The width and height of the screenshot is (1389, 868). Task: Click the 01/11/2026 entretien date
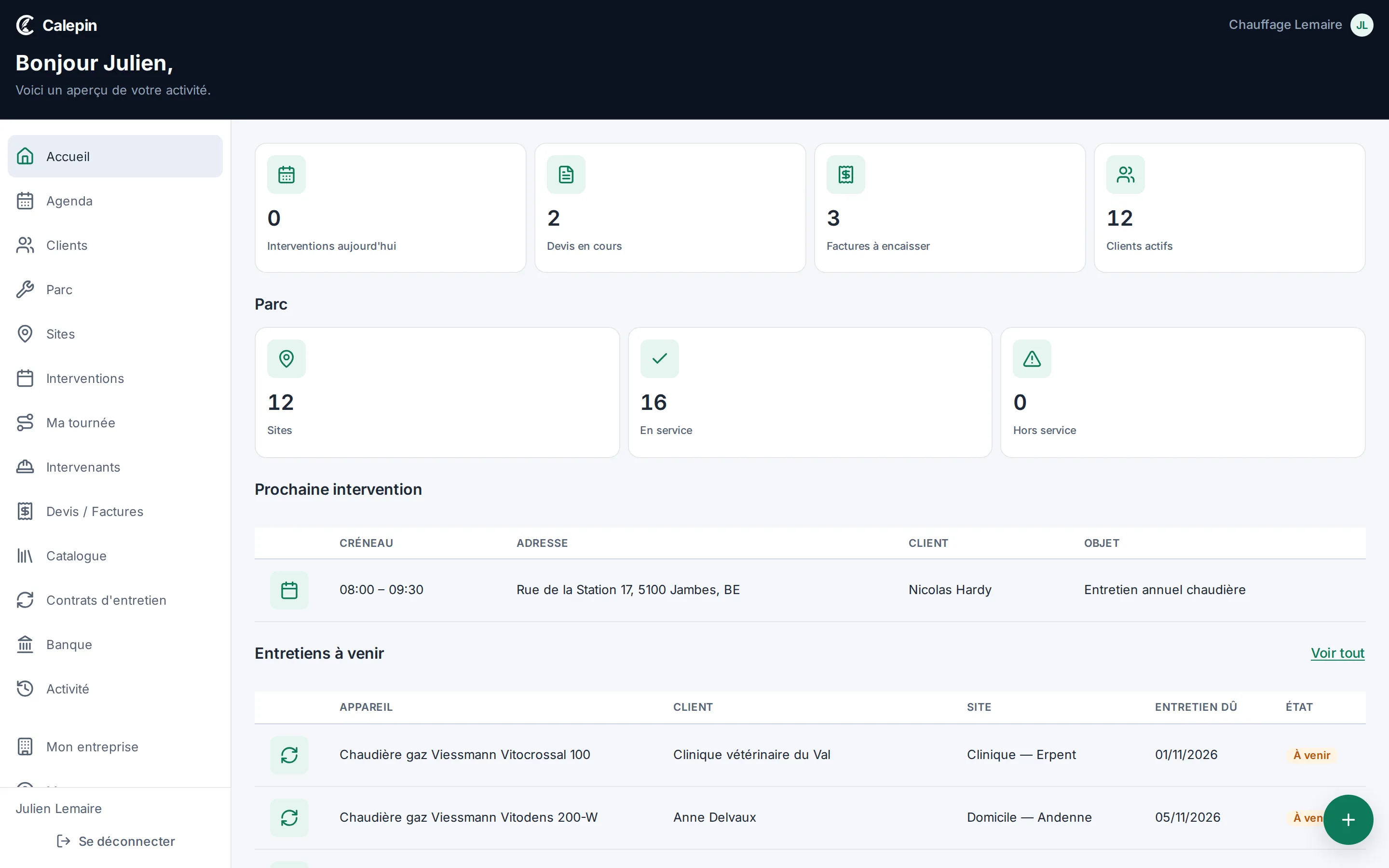click(x=1186, y=754)
